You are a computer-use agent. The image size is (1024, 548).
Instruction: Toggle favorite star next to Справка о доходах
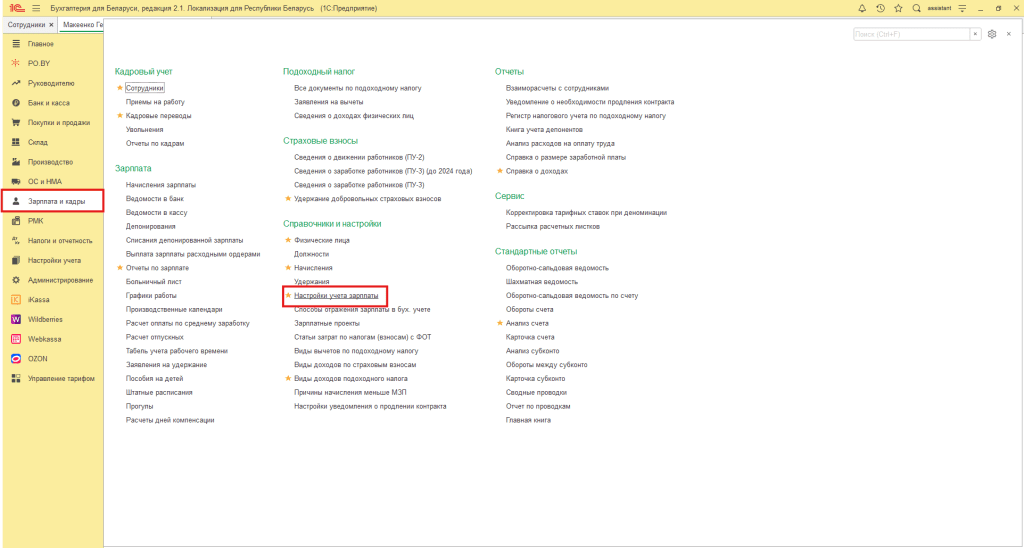500,171
